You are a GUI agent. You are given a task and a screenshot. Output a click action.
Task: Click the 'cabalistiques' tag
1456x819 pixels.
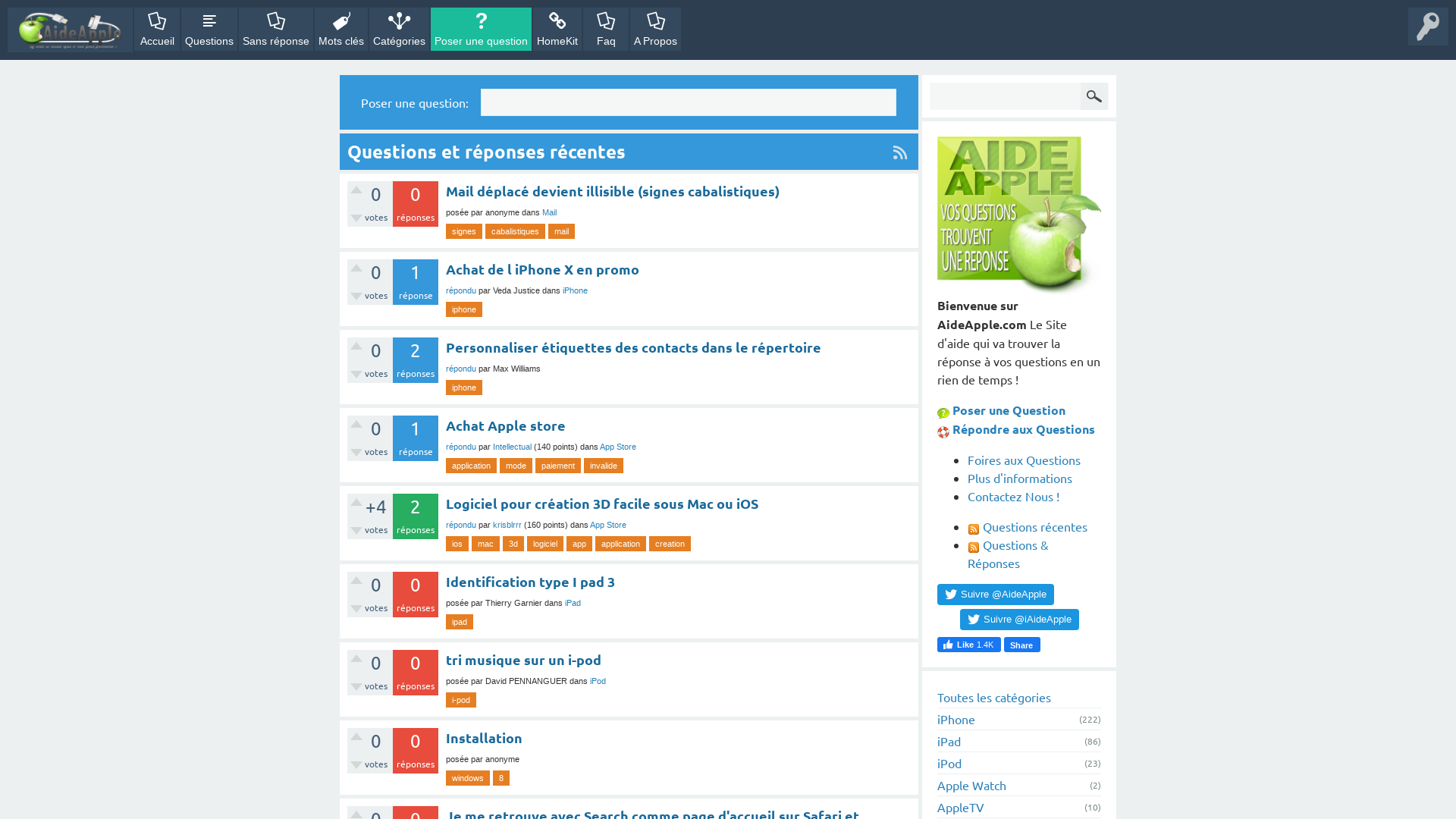(x=515, y=231)
